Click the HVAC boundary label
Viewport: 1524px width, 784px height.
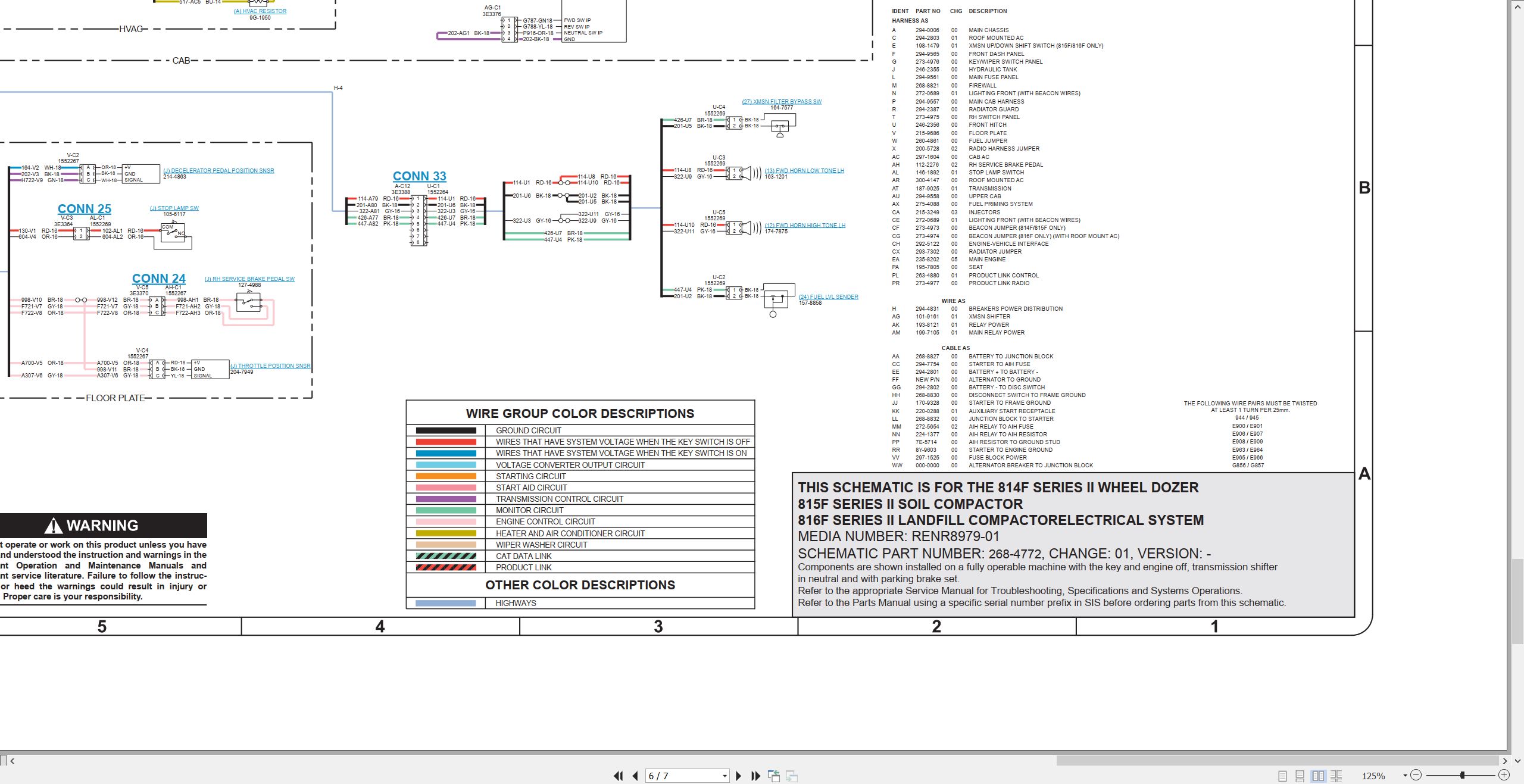pos(131,29)
